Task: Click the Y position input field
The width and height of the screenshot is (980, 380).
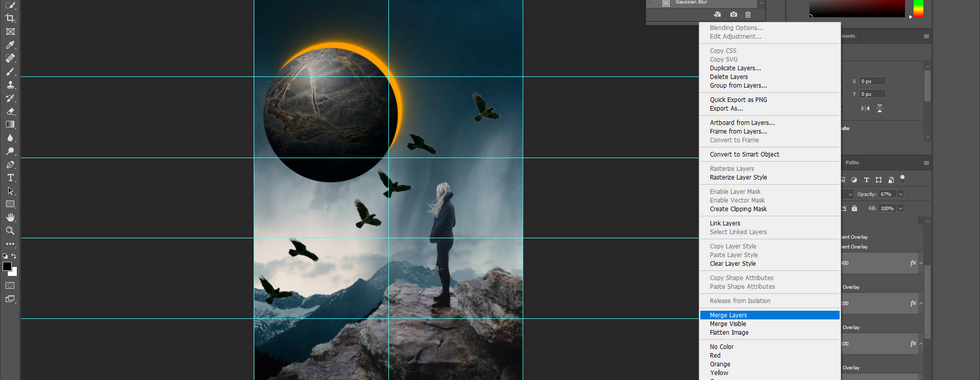Action: [872, 94]
